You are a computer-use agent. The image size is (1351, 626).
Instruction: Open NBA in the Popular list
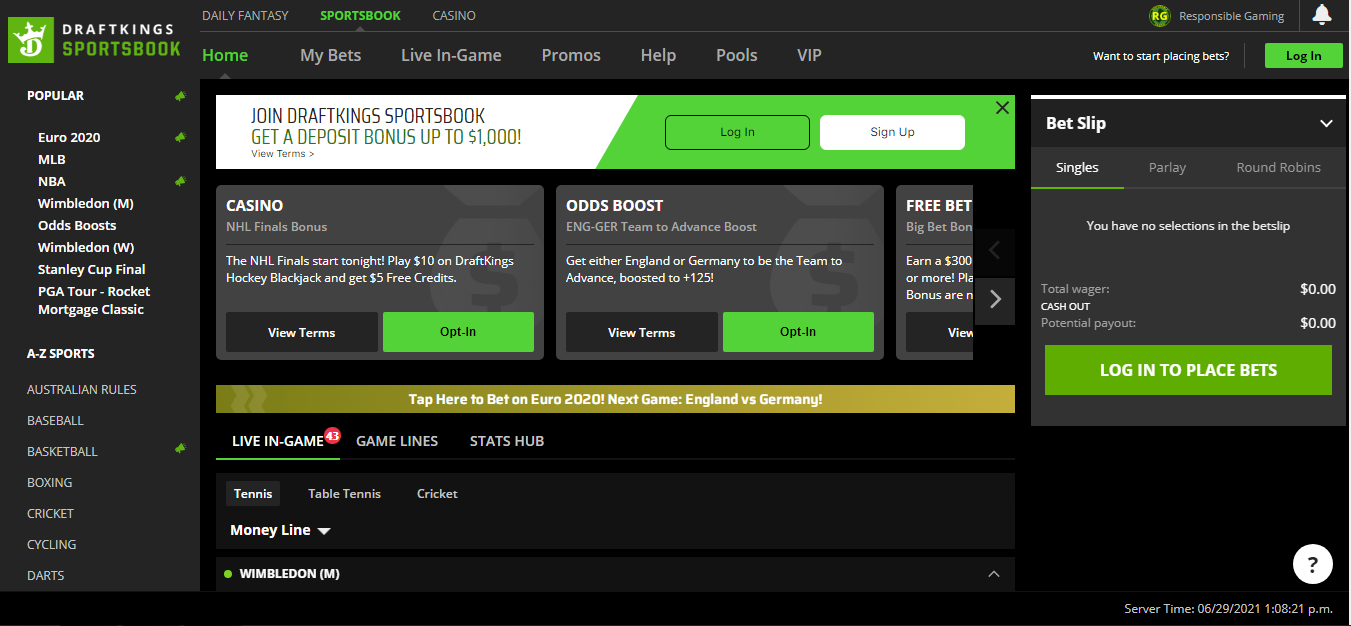[52, 181]
